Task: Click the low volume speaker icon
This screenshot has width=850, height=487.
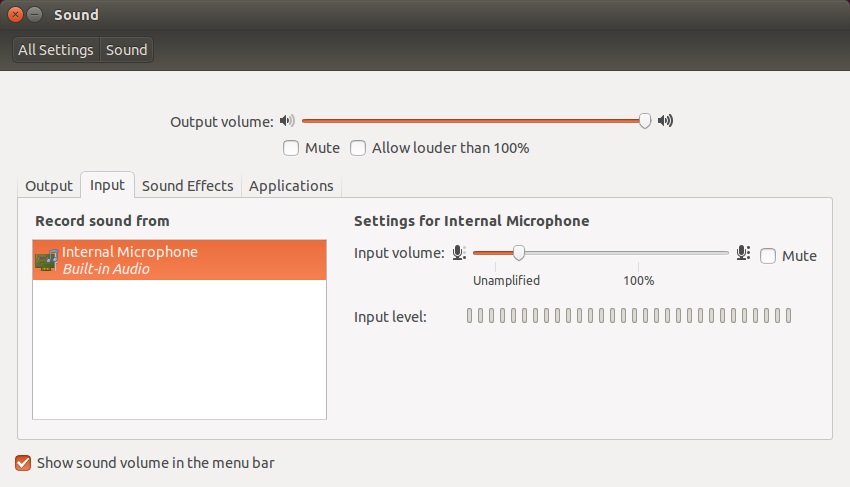Action: [x=287, y=121]
